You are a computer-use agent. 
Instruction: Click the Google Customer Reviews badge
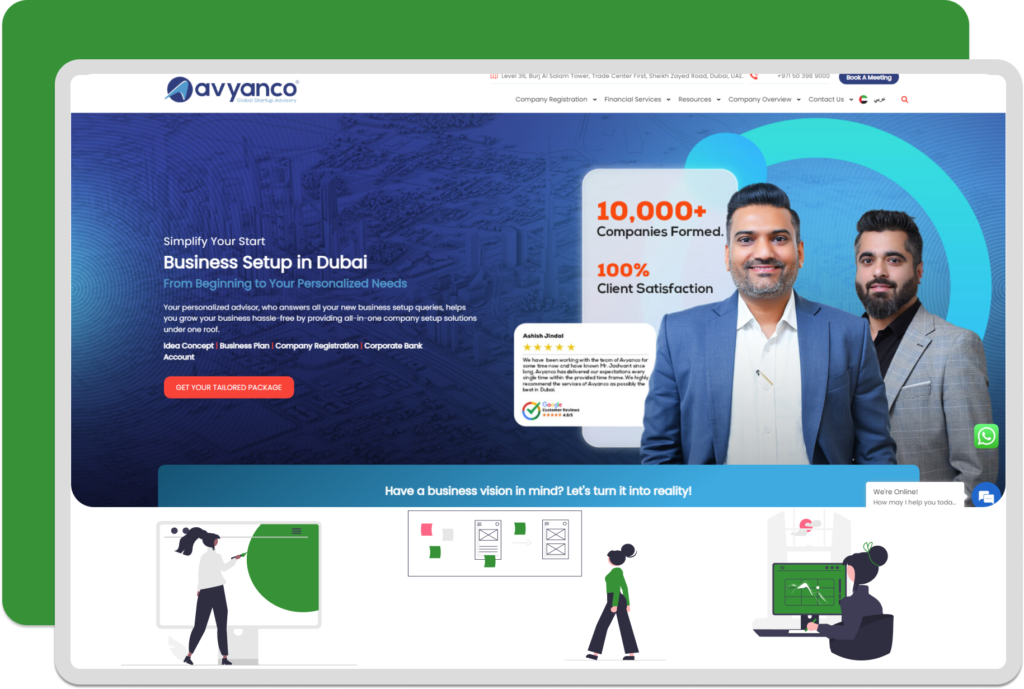click(549, 410)
